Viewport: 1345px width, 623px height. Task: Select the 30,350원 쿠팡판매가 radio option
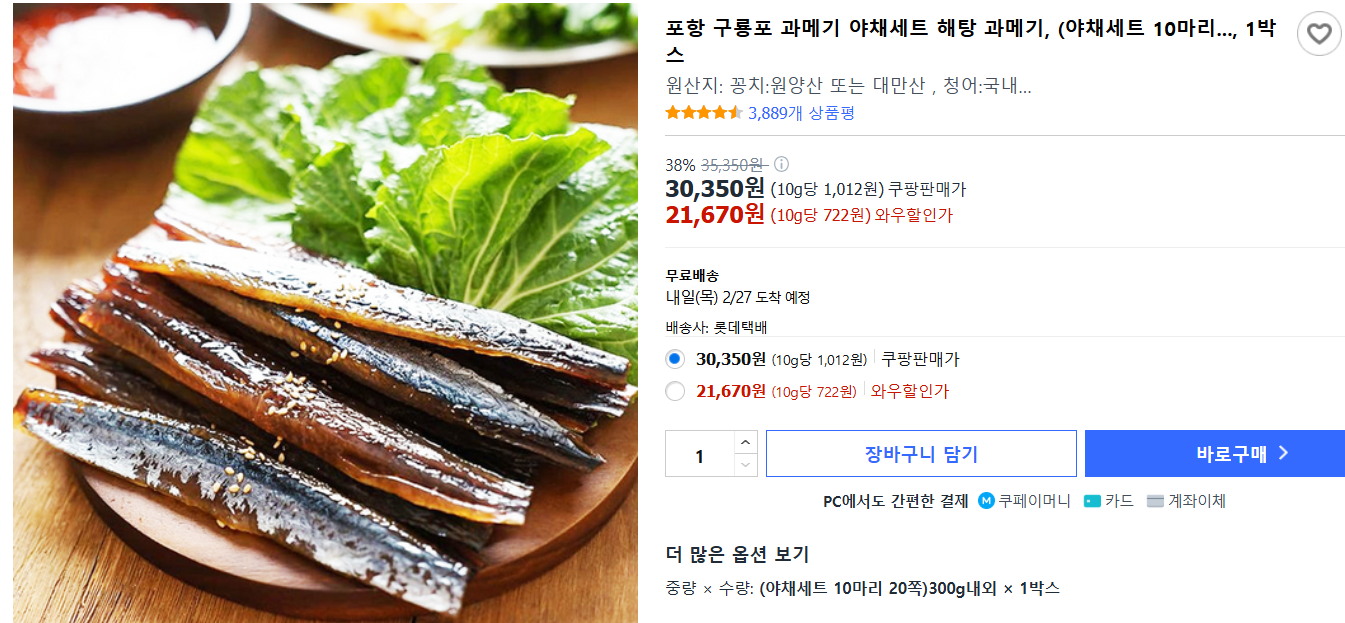(x=675, y=359)
